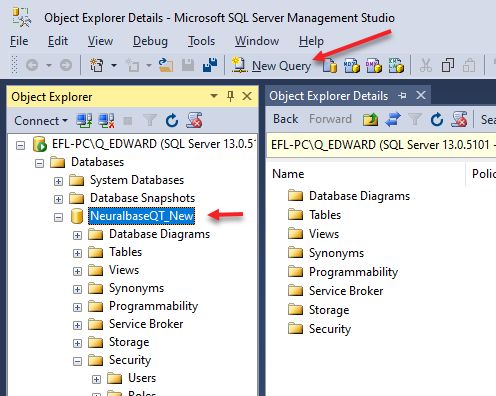Expand Programmability in Object Explorer tree
Viewport: 496px width, 396px height.
(x=77, y=307)
